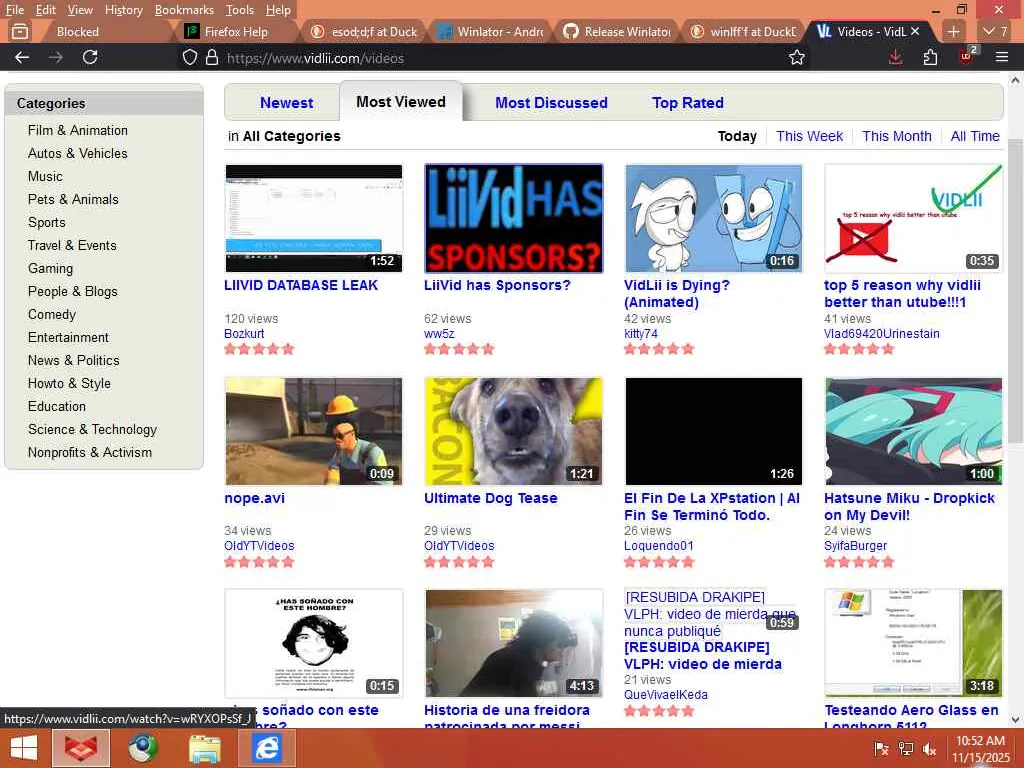Select the Most Discussed tab
Viewport: 1024px width, 768px height.
(x=551, y=103)
